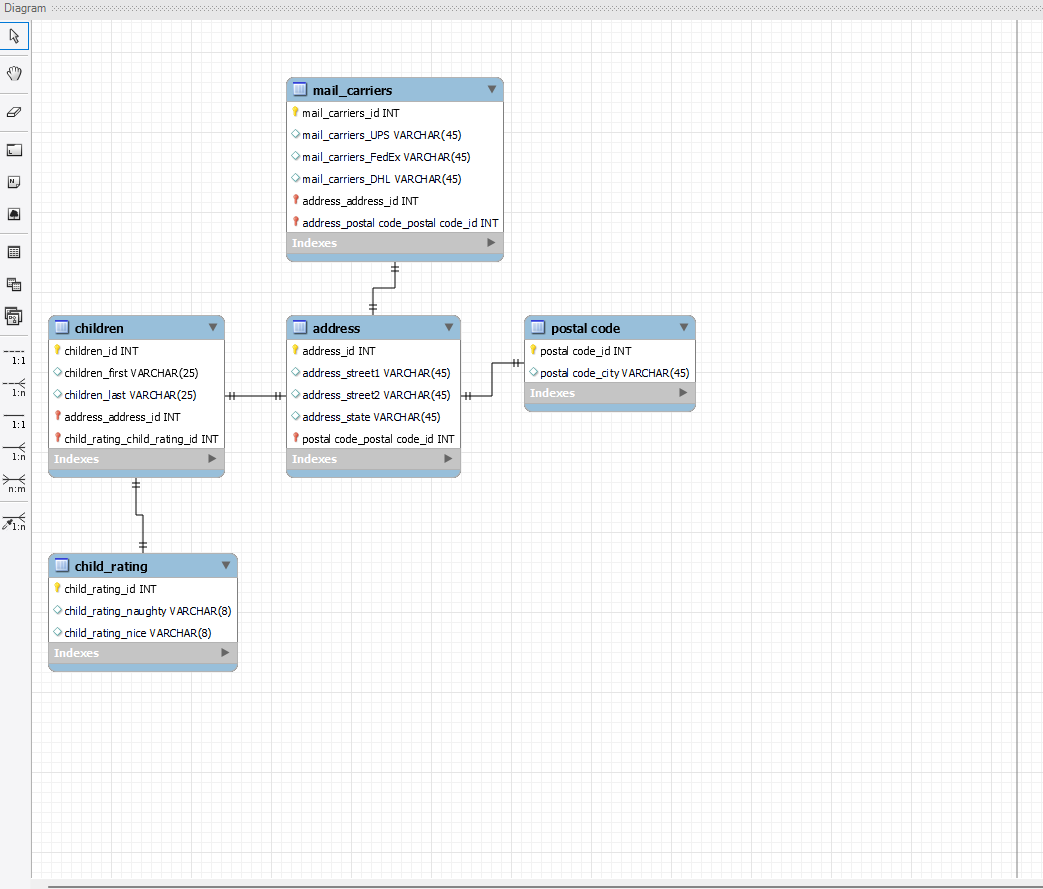This screenshot has height=889, width=1043.
Task: Pick the 1:n existing columns relationship tool
Action: point(14,522)
